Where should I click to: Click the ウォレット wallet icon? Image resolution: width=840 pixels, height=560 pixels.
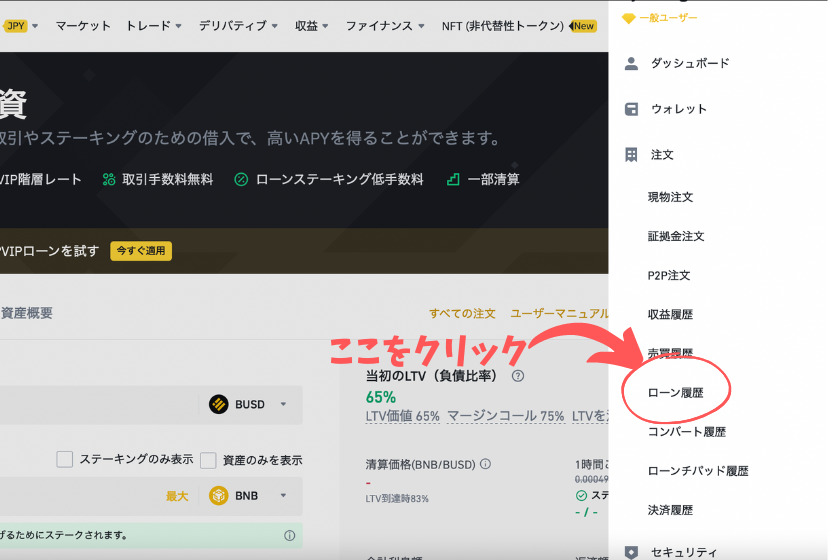click(632, 109)
